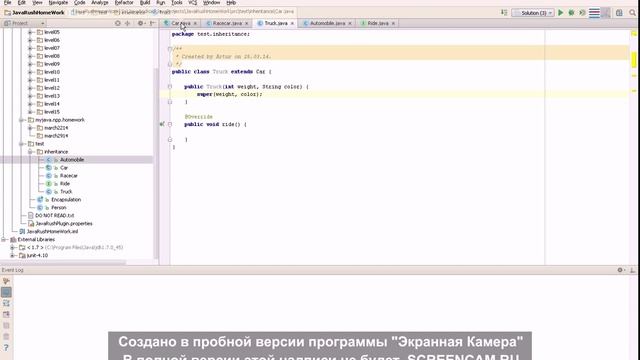Image resolution: width=640 pixels, height=360 pixels.
Task: Click the fourth Event Log sidebar icon
Action: pyautogui.click(x=6, y=314)
